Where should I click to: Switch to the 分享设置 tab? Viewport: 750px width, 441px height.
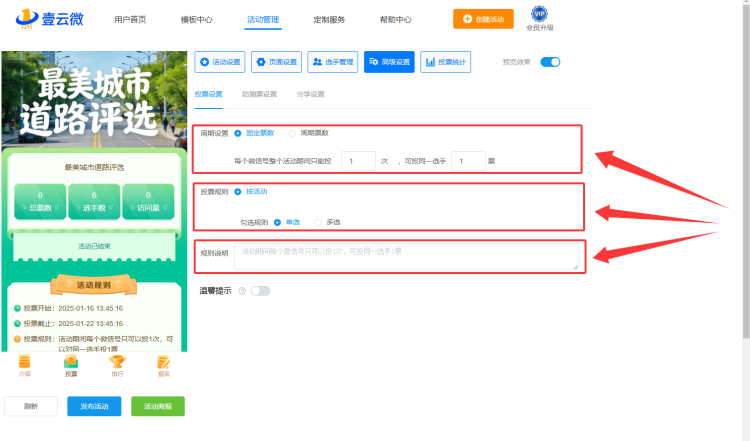pos(310,94)
